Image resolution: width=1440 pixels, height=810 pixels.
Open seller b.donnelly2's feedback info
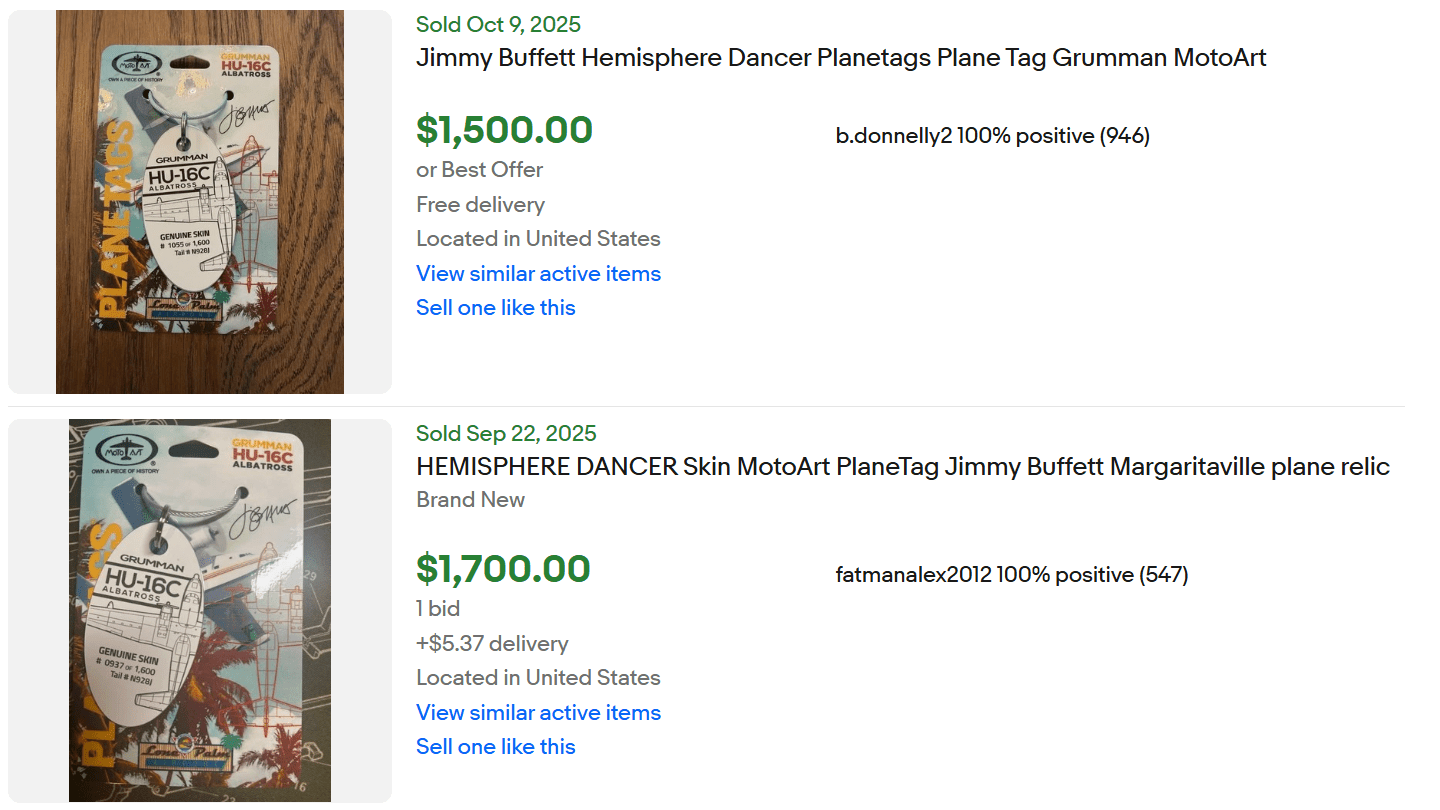pos(992,136)
